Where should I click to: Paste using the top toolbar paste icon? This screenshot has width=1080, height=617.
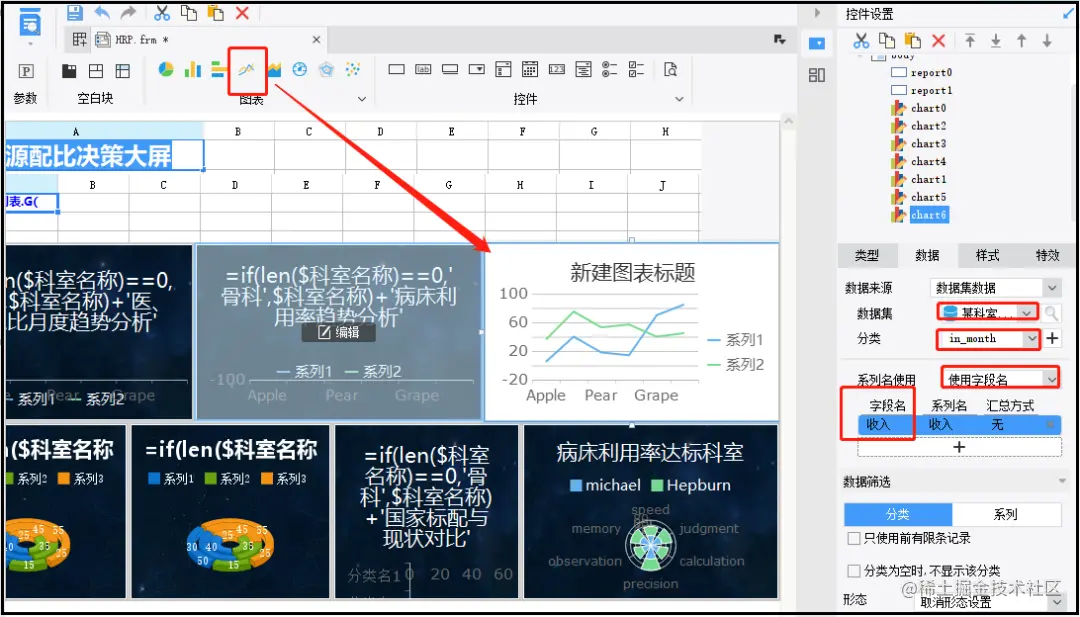216,12
